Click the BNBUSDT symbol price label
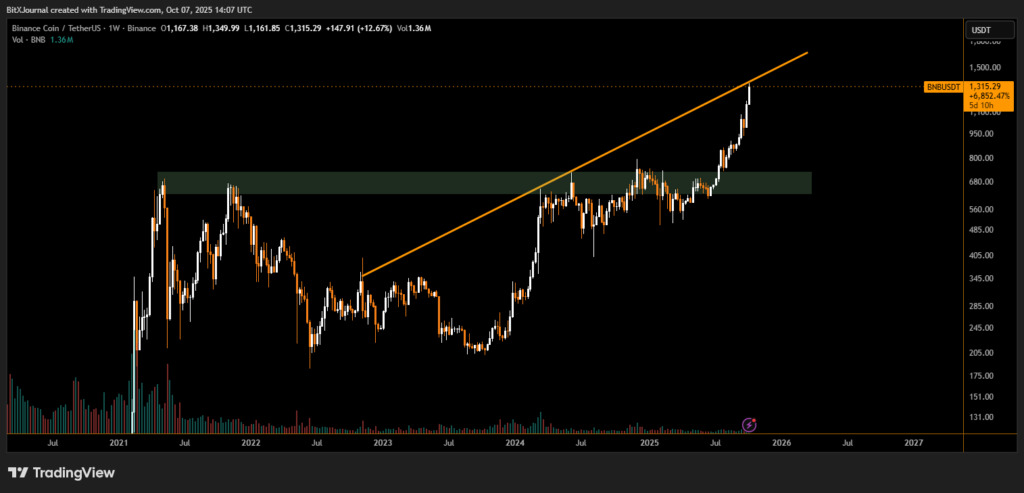The width and height of the screenshot is (1024, 493). [x=943, y=87]
